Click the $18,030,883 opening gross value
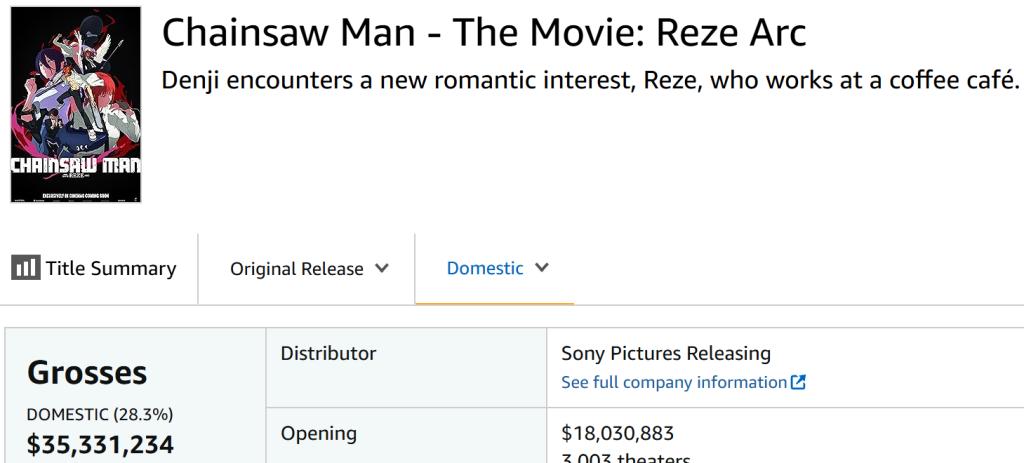The image size is (1024, 463). (617, 433)
